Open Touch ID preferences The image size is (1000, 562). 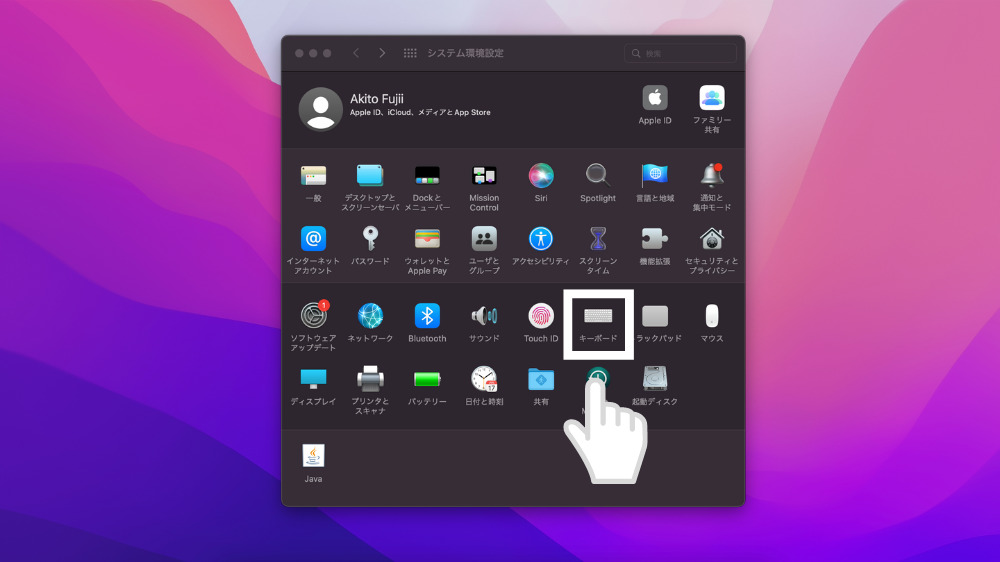(x=541, y=316)
